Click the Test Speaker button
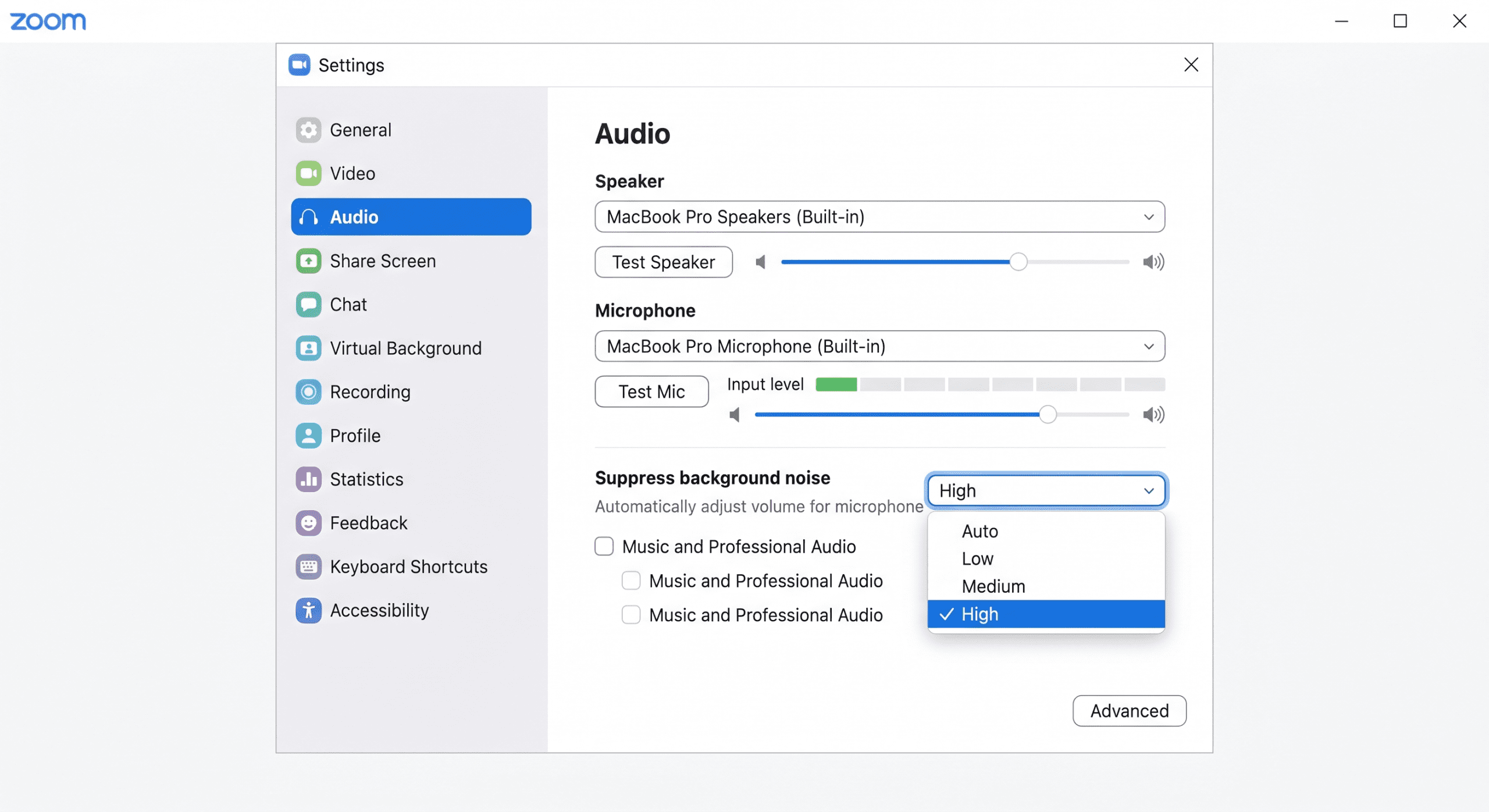 [664, 262]
